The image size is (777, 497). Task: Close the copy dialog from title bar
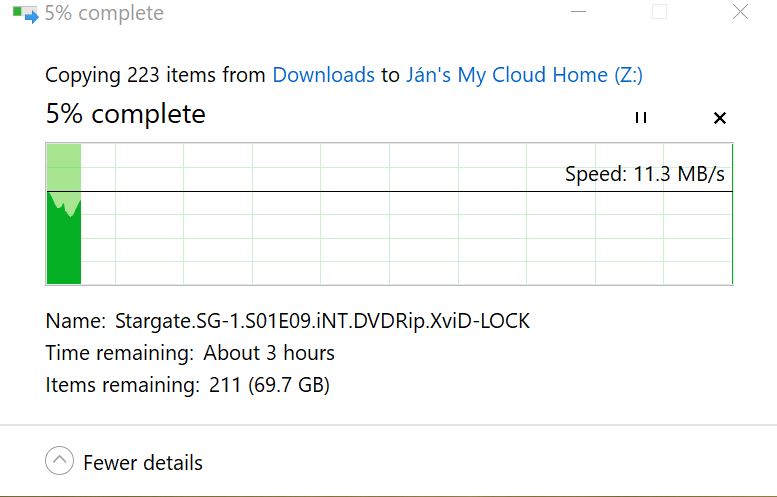740,11
